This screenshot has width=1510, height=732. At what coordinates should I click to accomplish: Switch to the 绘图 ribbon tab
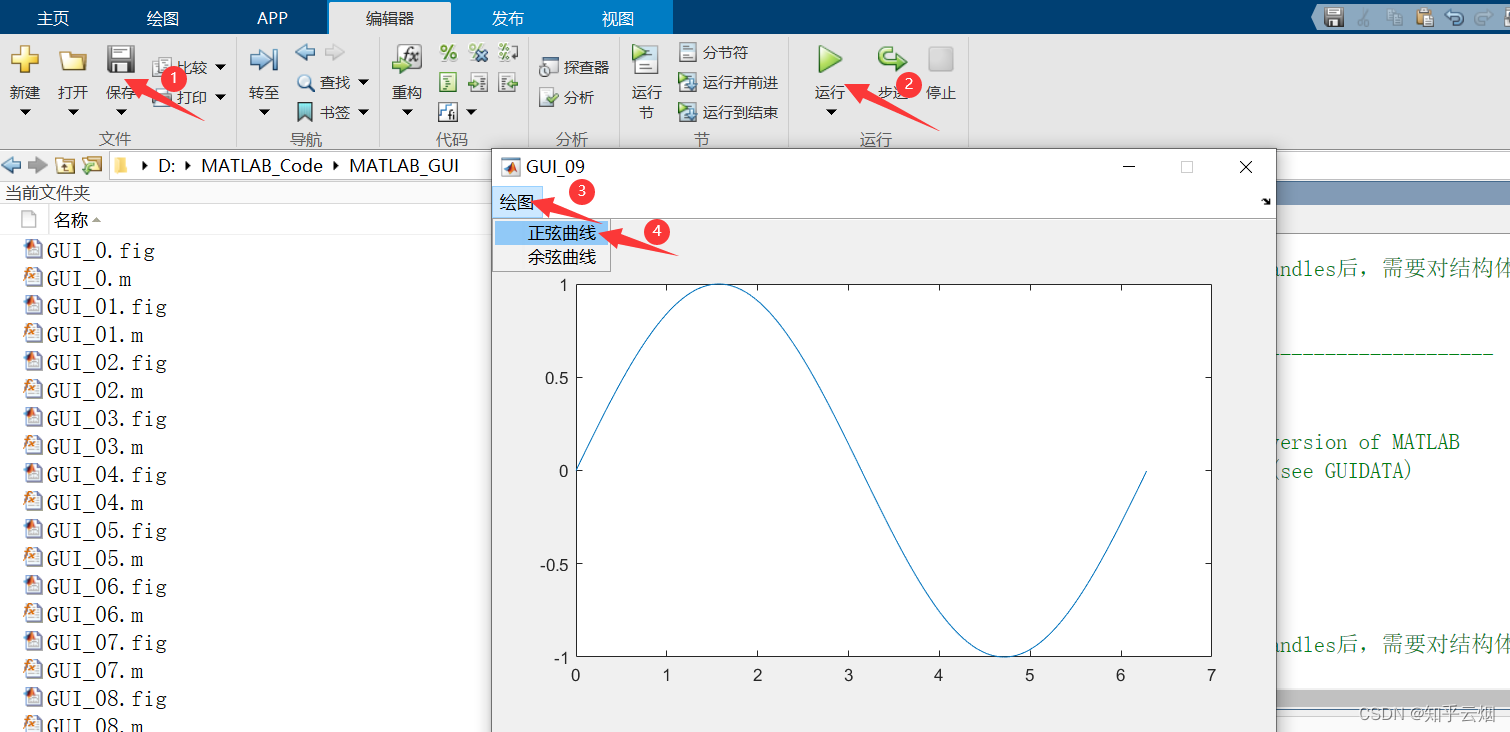coord(162,18)
